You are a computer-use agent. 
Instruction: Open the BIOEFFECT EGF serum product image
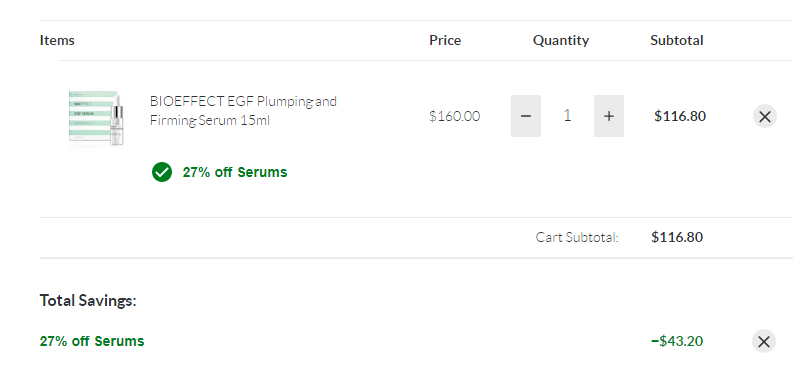click(97, 118)
